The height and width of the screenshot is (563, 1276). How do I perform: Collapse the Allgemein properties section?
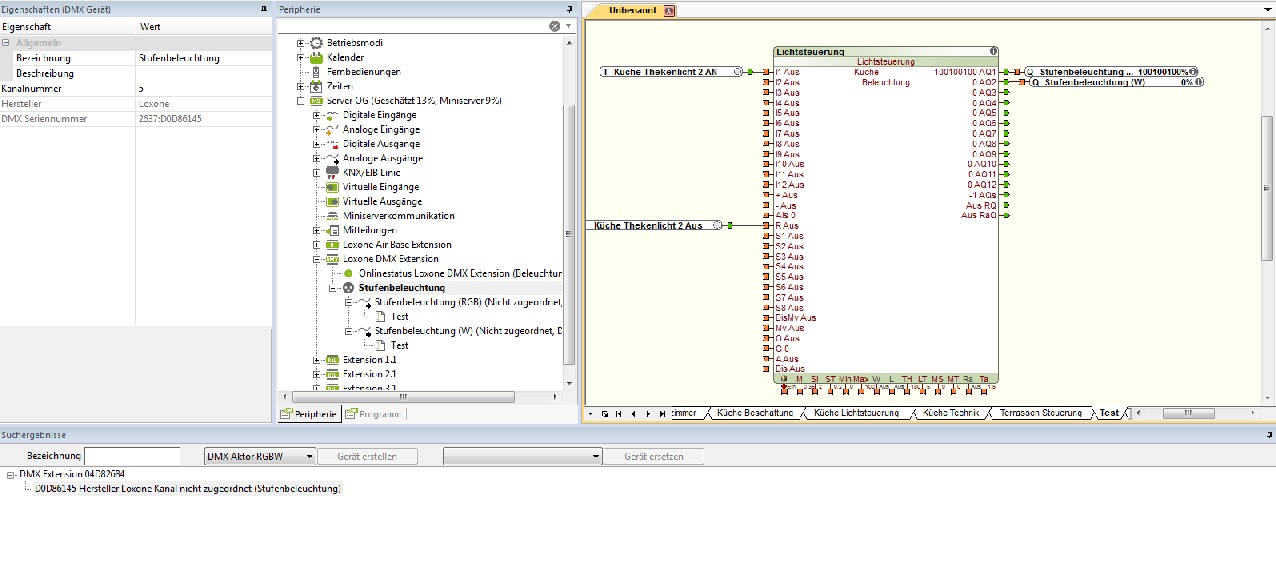[x=6, y=43]
